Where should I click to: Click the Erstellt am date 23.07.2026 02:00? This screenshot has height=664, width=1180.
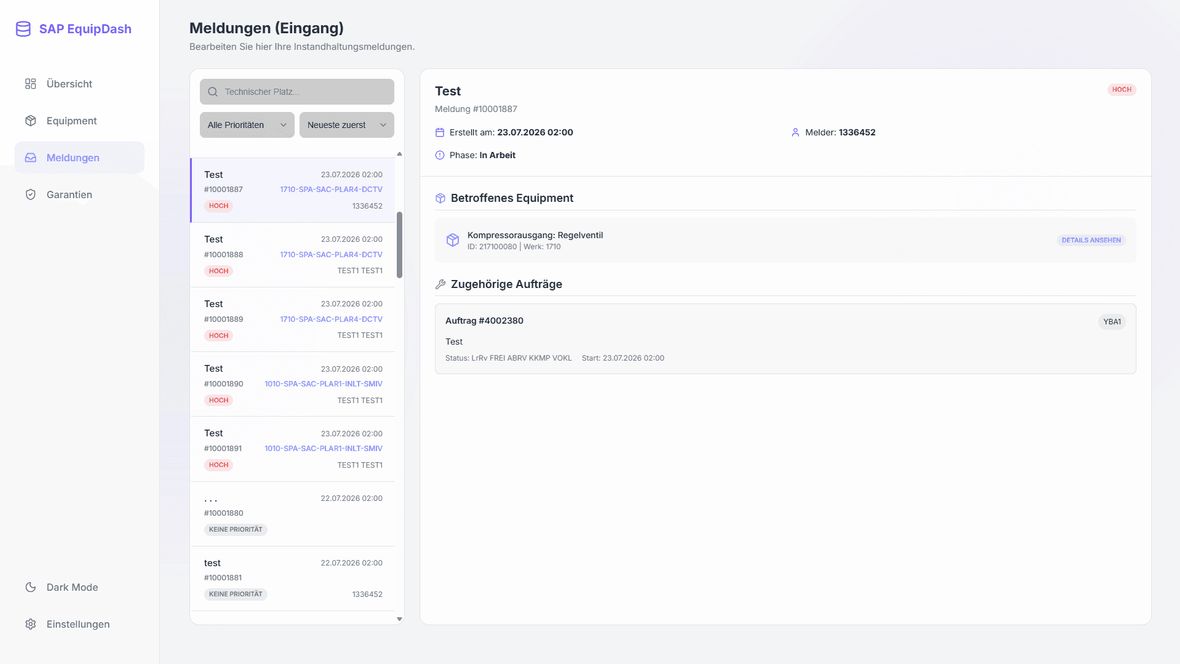tap(535, 132)
